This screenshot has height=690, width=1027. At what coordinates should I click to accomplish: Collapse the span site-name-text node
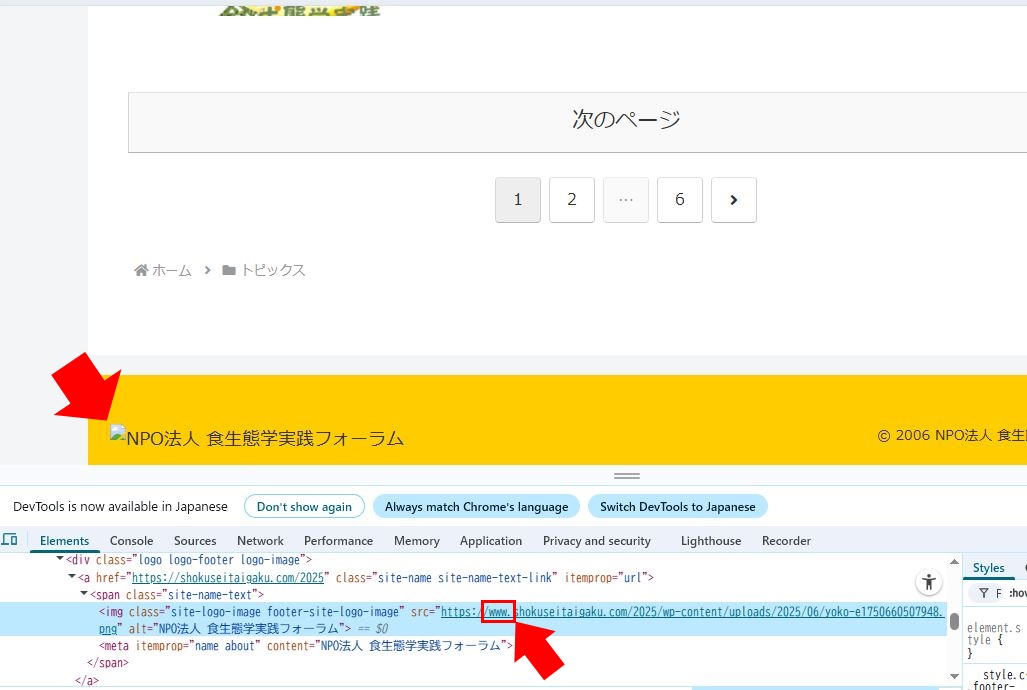pos(84,594)
